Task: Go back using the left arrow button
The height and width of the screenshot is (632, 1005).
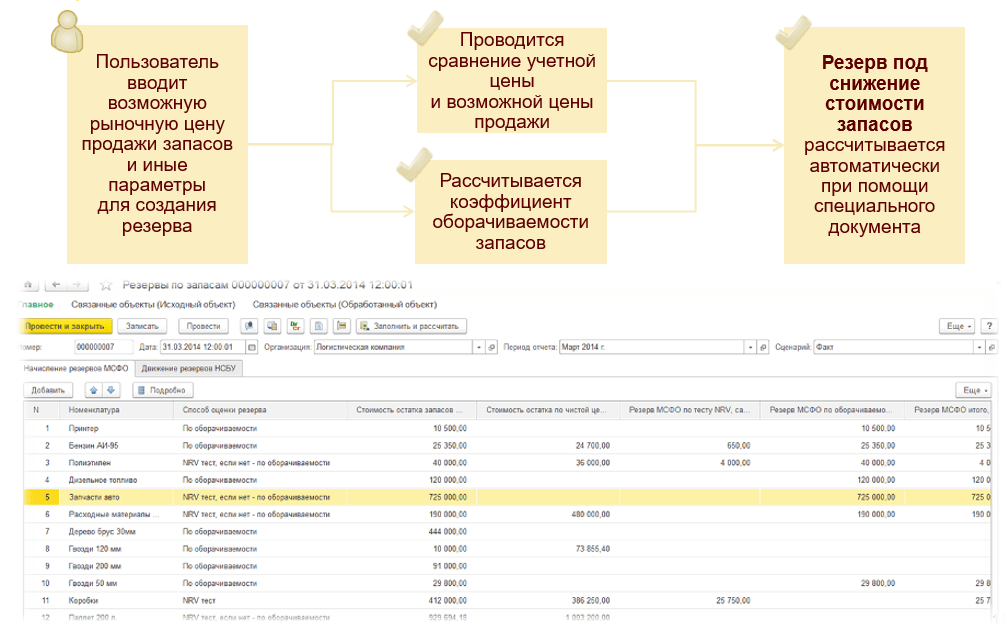Action: (56, 285)
